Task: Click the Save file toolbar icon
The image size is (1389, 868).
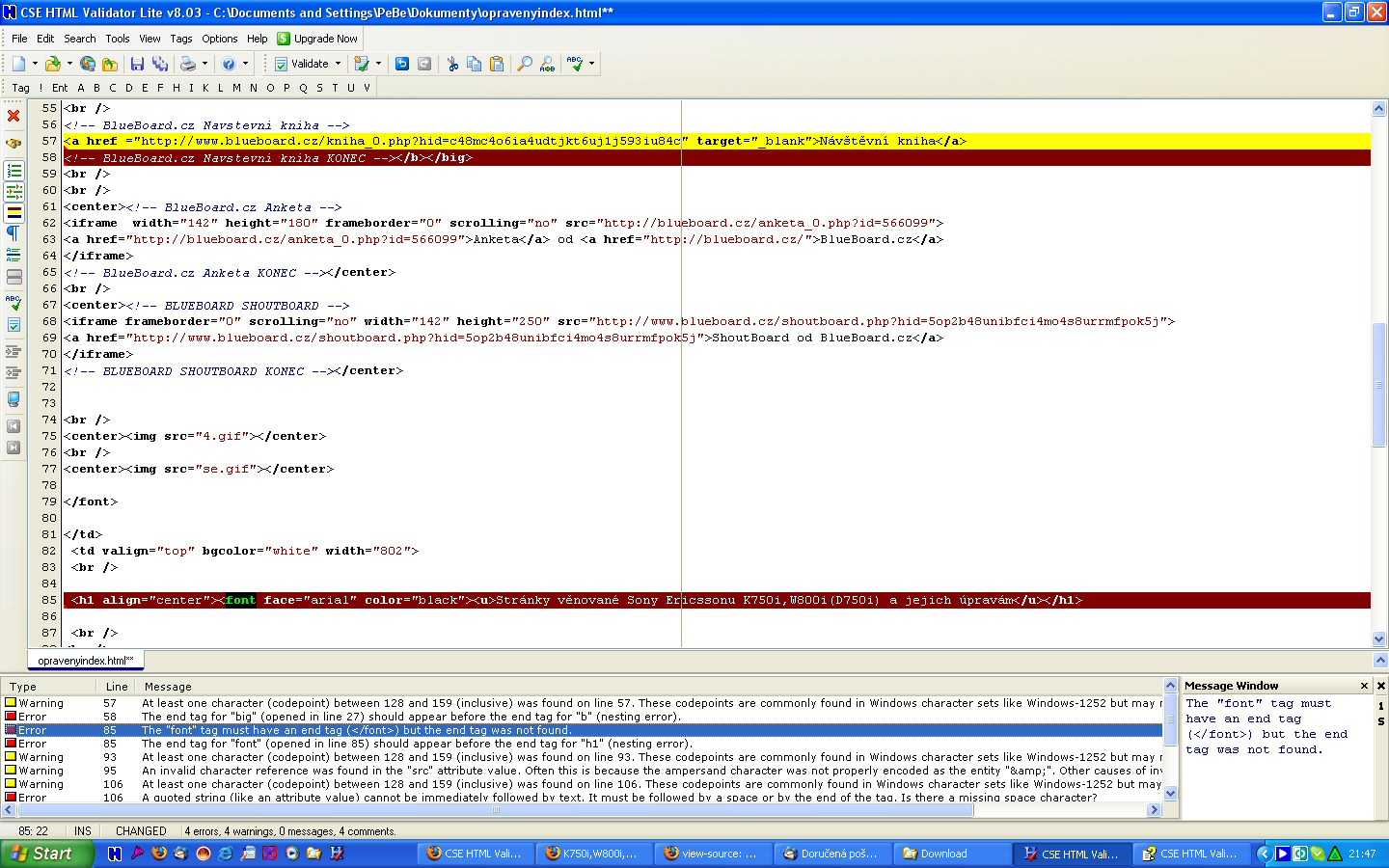Action: pos(137,64)
